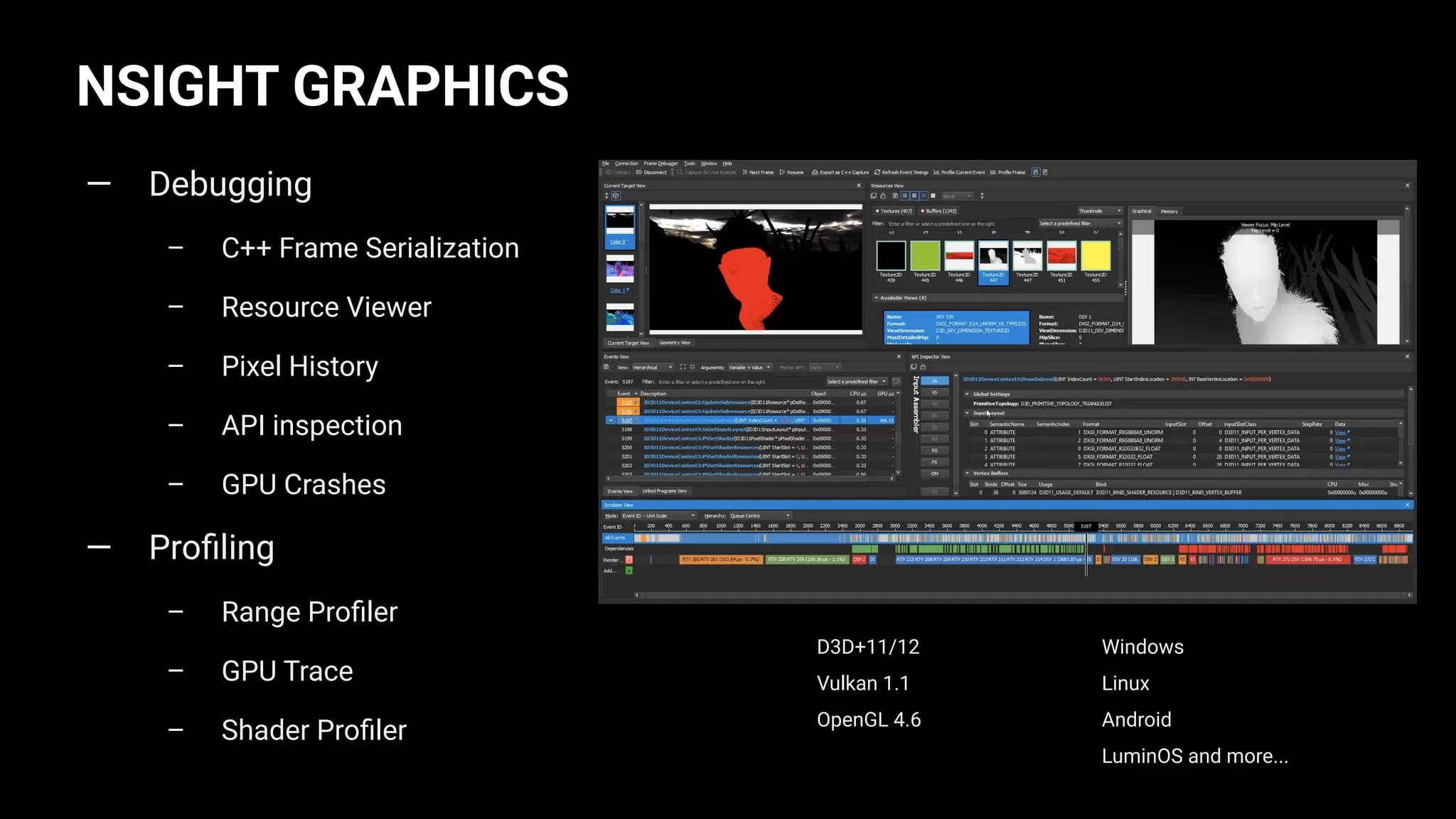Click the highlighted document icon after Profile Frame
The width and height of the screenshot is (1456, 819).
[x=1036, y=172]
